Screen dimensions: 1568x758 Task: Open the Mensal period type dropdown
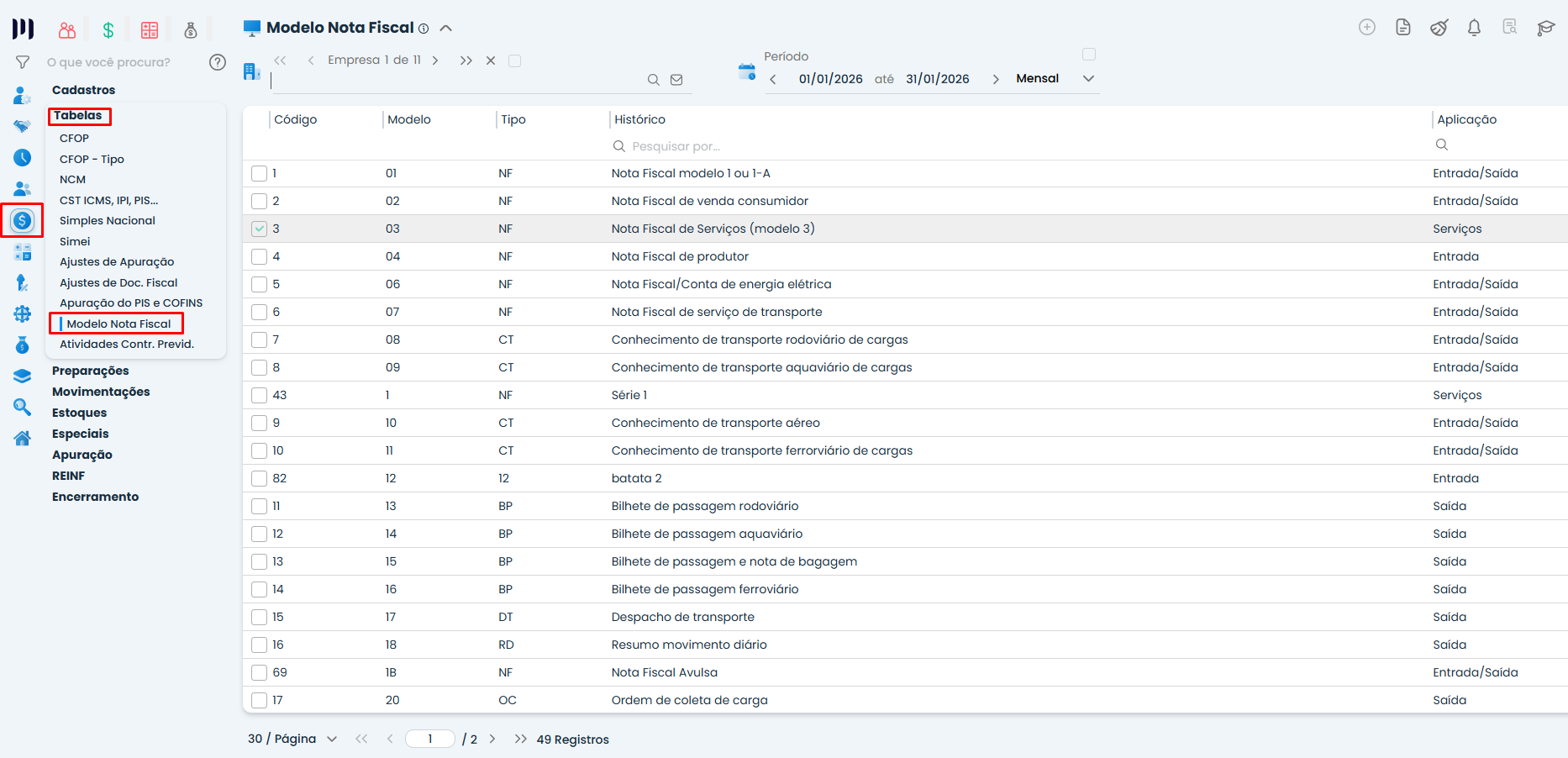(x=1056, y=78)
